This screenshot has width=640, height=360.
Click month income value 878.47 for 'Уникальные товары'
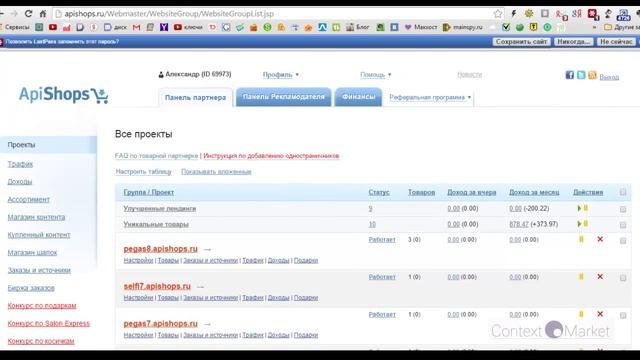tap(519, 224)
